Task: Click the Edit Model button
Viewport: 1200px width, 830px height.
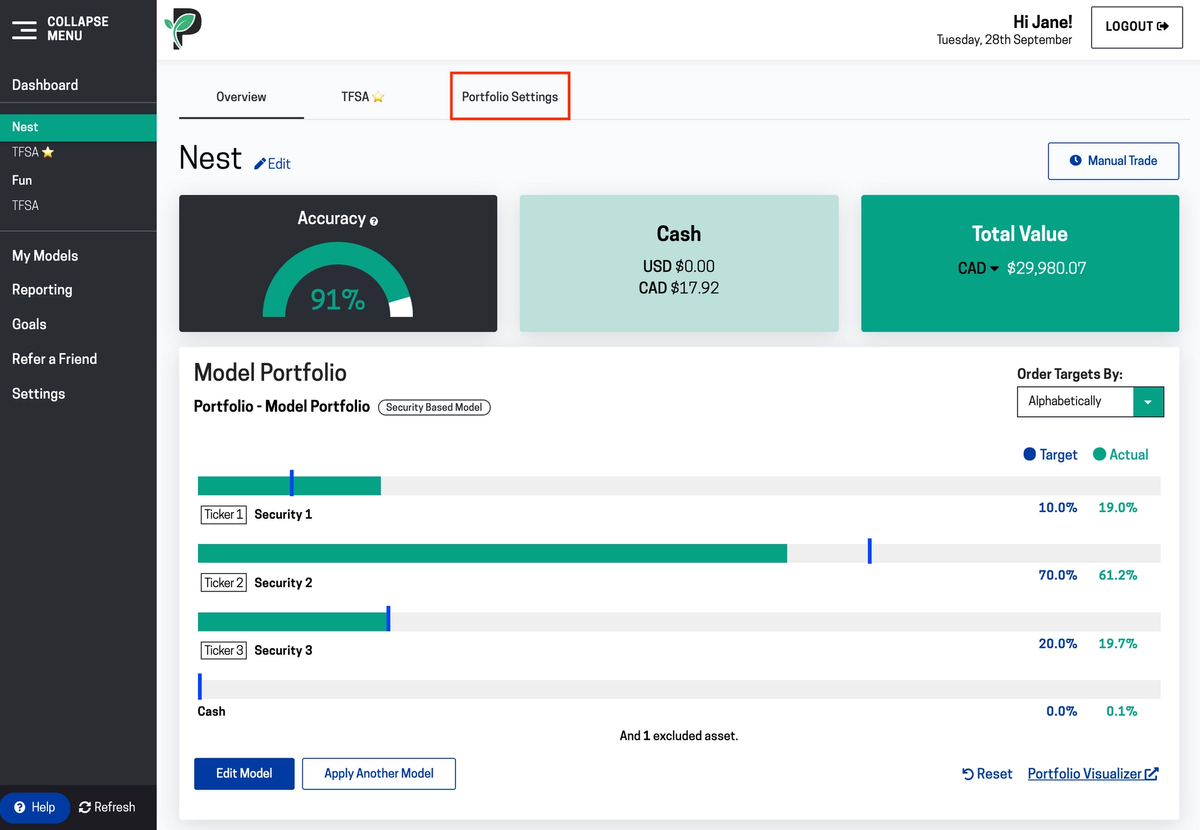Action: [x=244, y=773]
